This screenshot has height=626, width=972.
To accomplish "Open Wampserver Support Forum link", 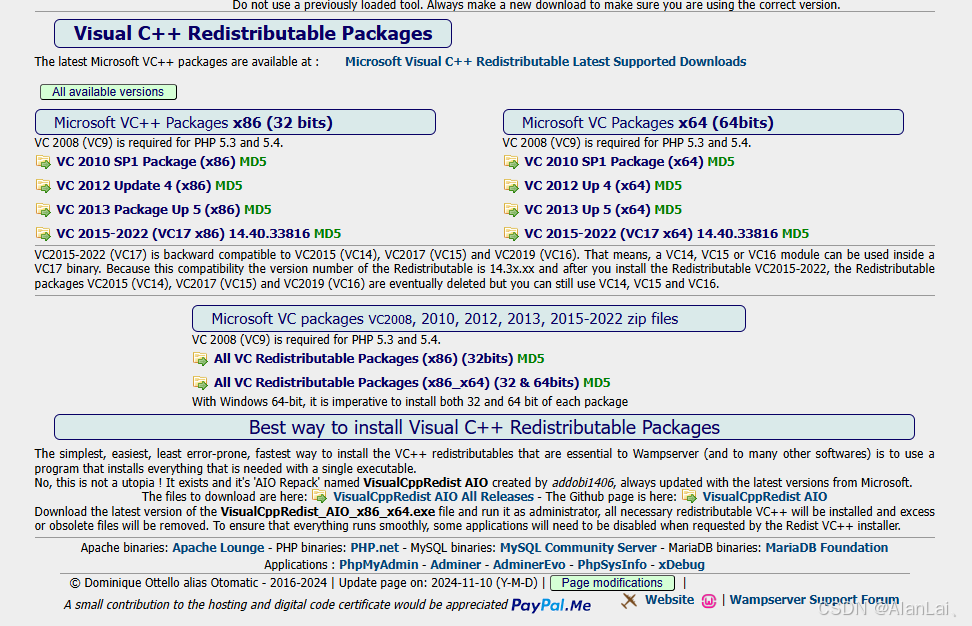I will [x=814, y=600].
